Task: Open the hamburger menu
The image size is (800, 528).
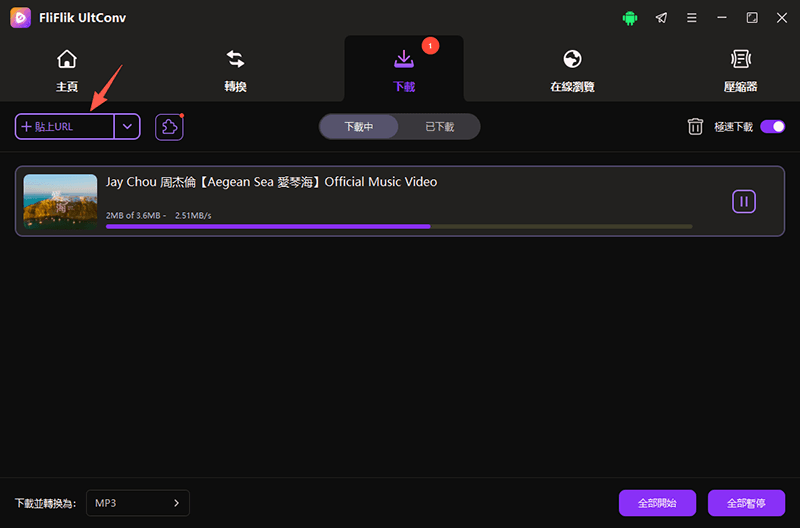Action: click(691, 18)
